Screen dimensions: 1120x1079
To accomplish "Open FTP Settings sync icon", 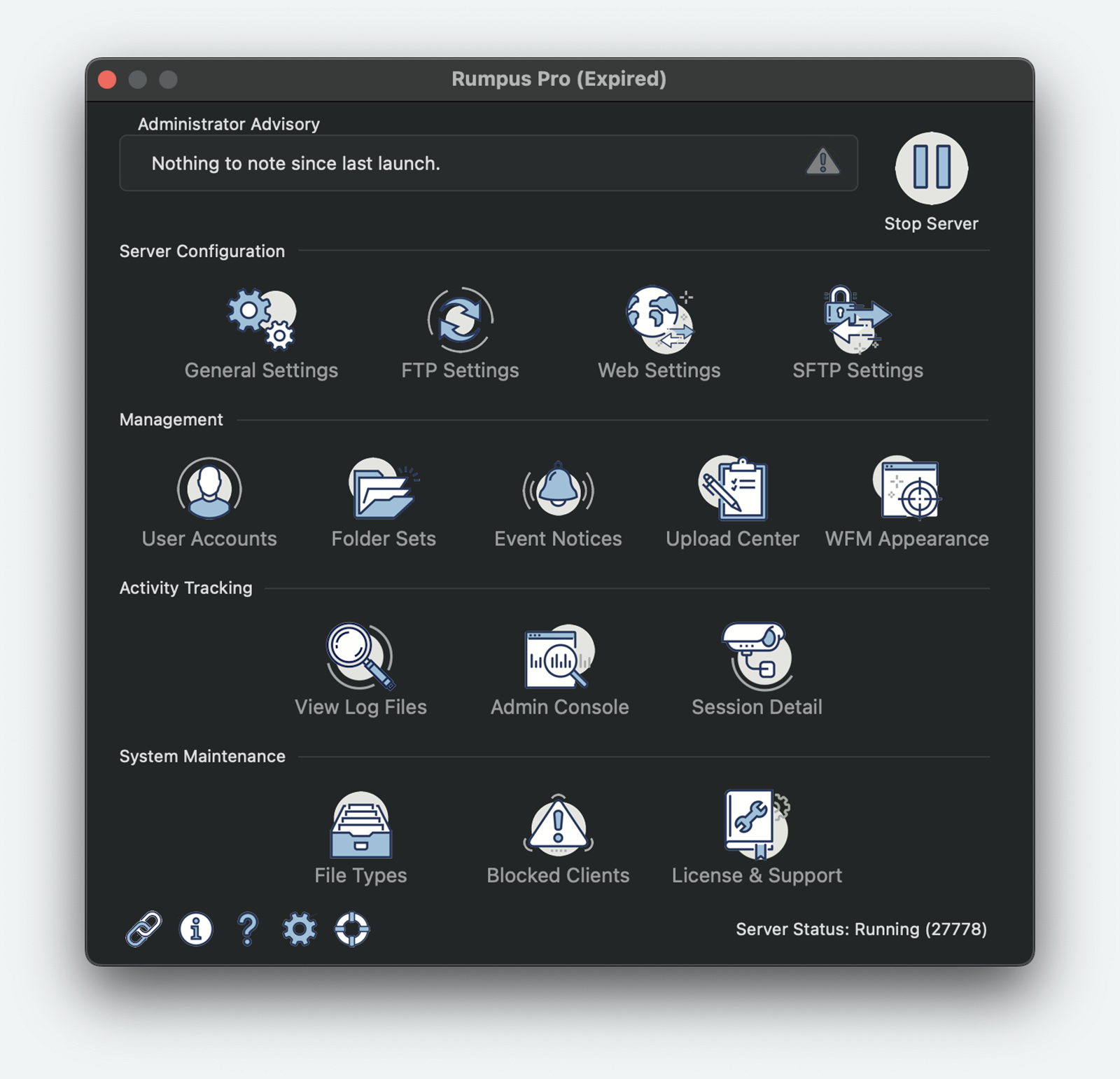I will pyautogui.click(x=461, y=319).
